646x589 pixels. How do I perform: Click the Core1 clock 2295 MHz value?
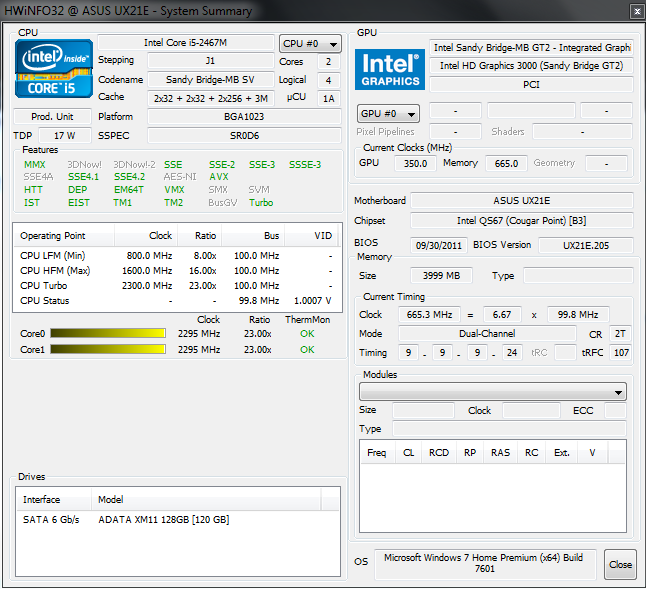point(199,350)
